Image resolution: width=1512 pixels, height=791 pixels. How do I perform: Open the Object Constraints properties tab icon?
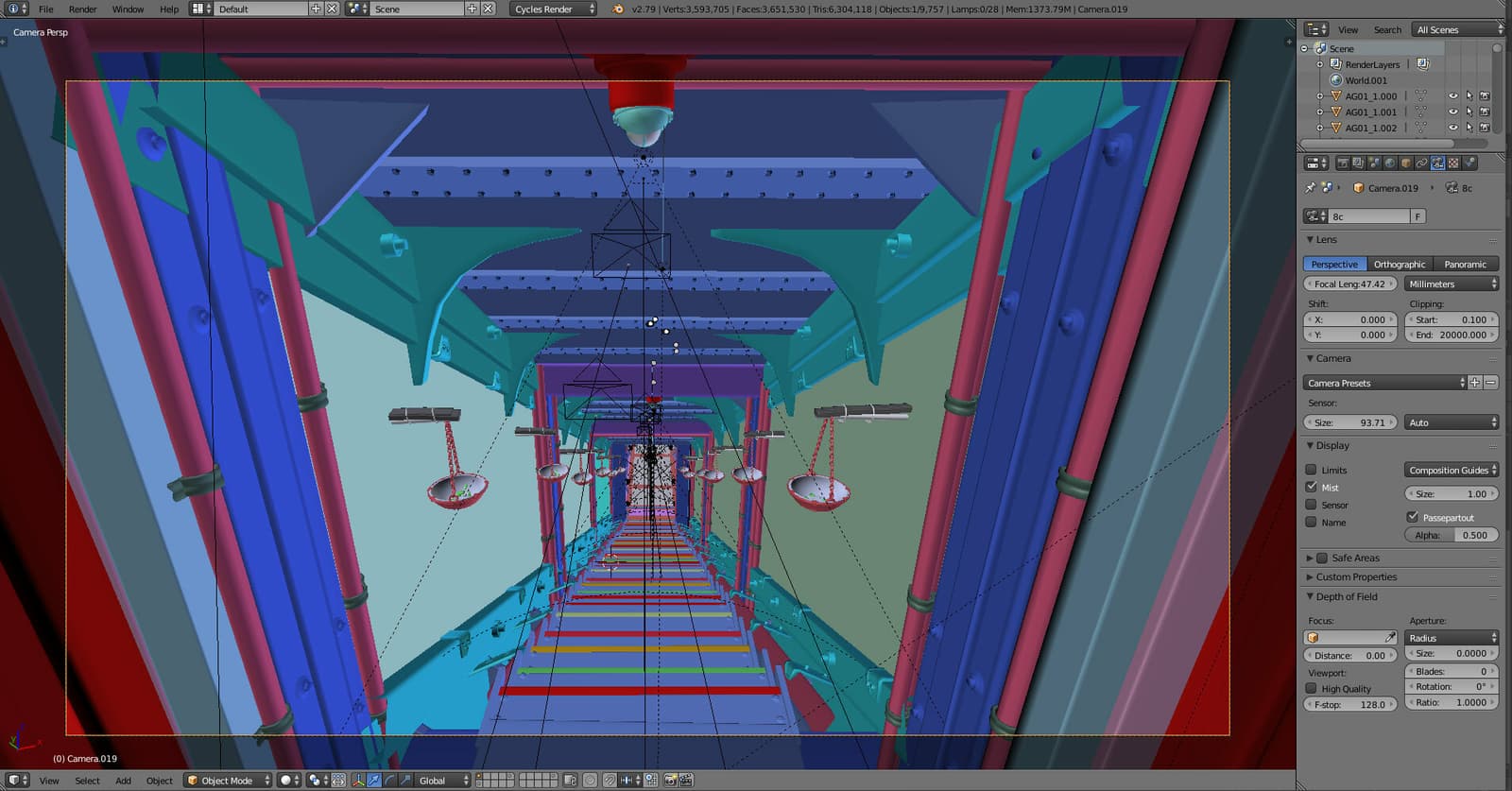(x=1422, y=163)
